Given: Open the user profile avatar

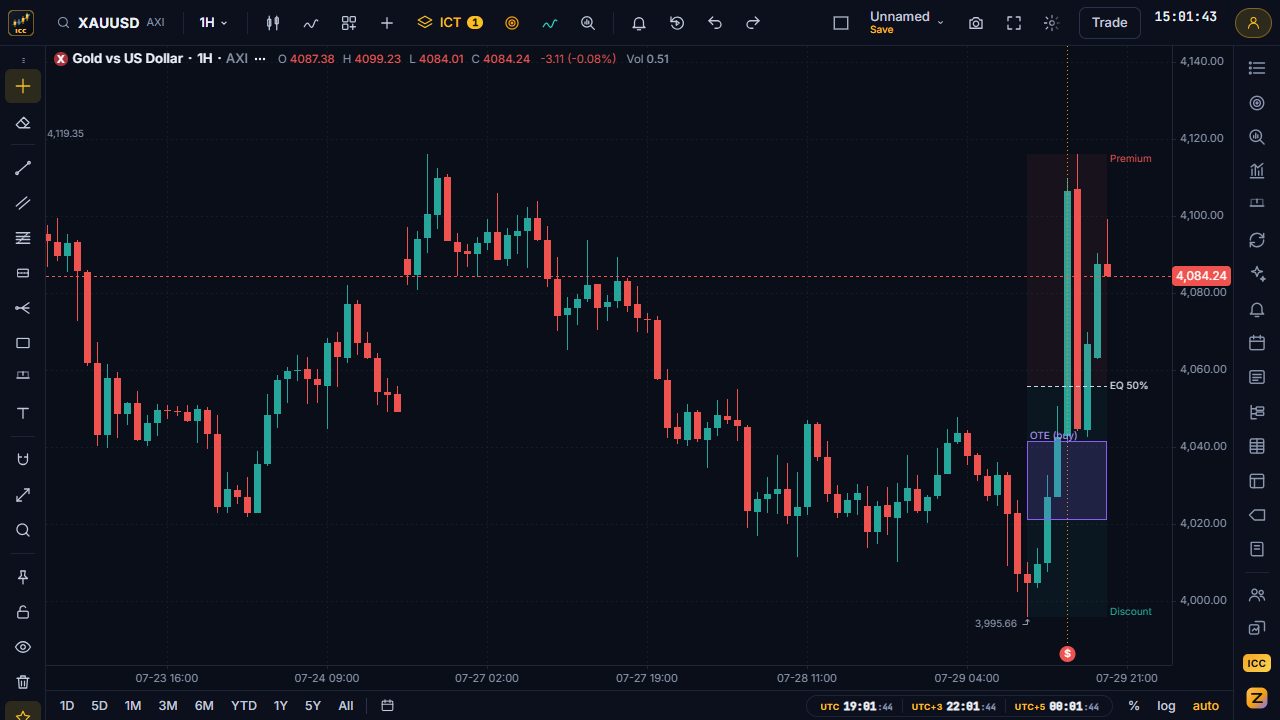Looking at the screenshot, I should pos(1253,23).
